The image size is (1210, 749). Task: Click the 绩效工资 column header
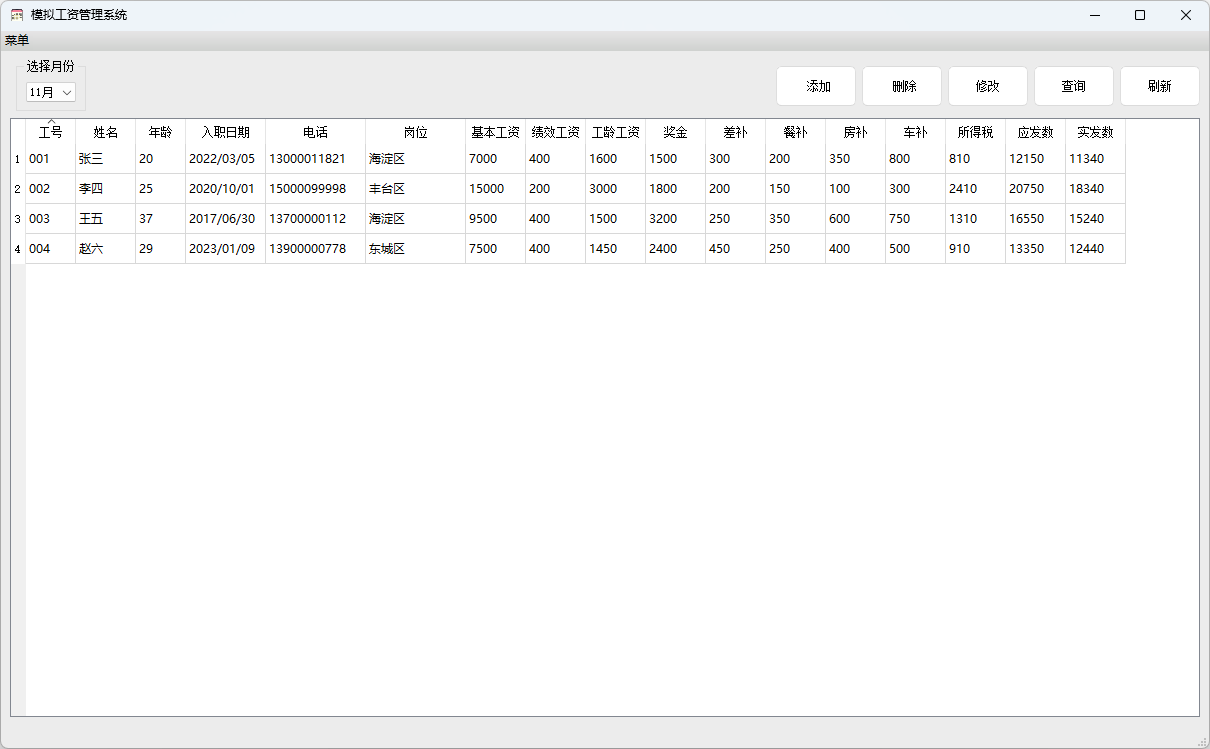tap(556, 132)
